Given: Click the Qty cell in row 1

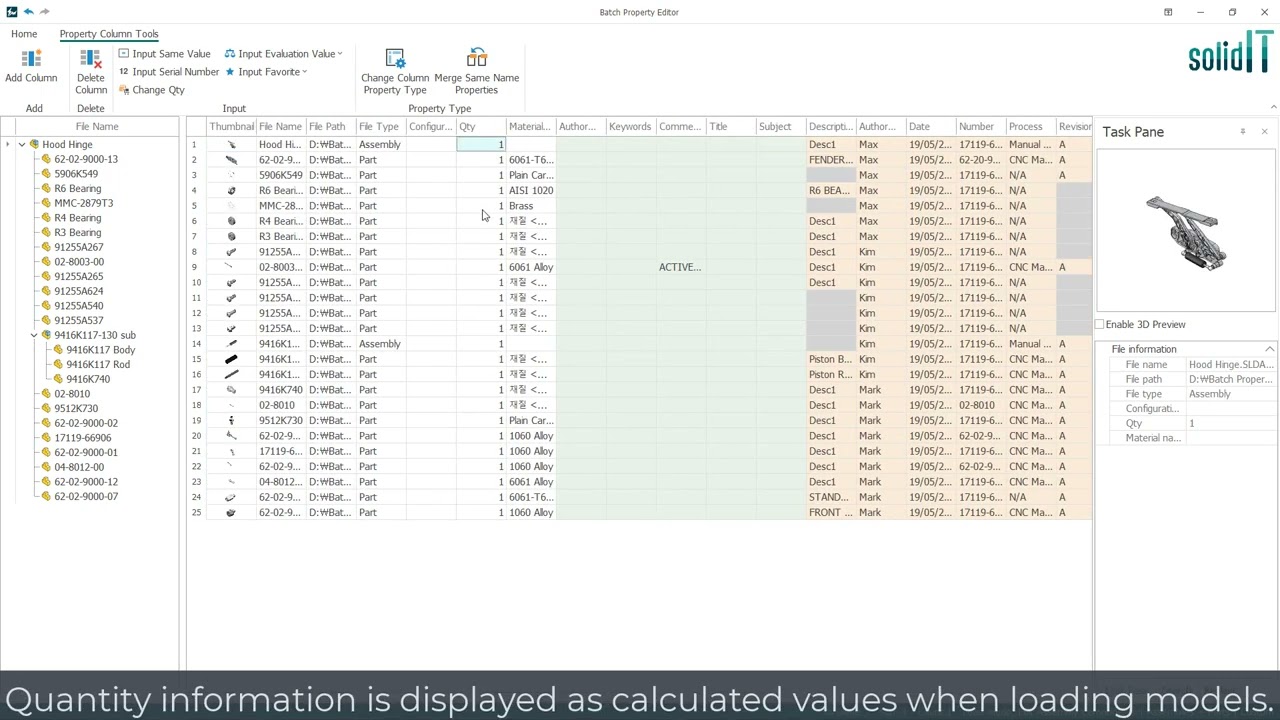Looking at the screenshot, I should click(x=481, y=145).
